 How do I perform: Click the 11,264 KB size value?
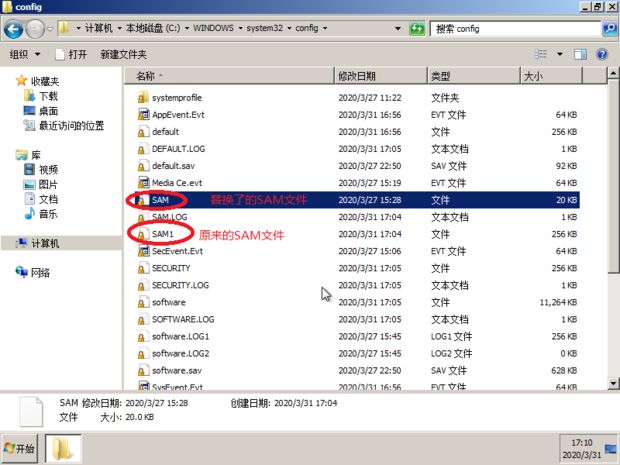pos(558,302)
